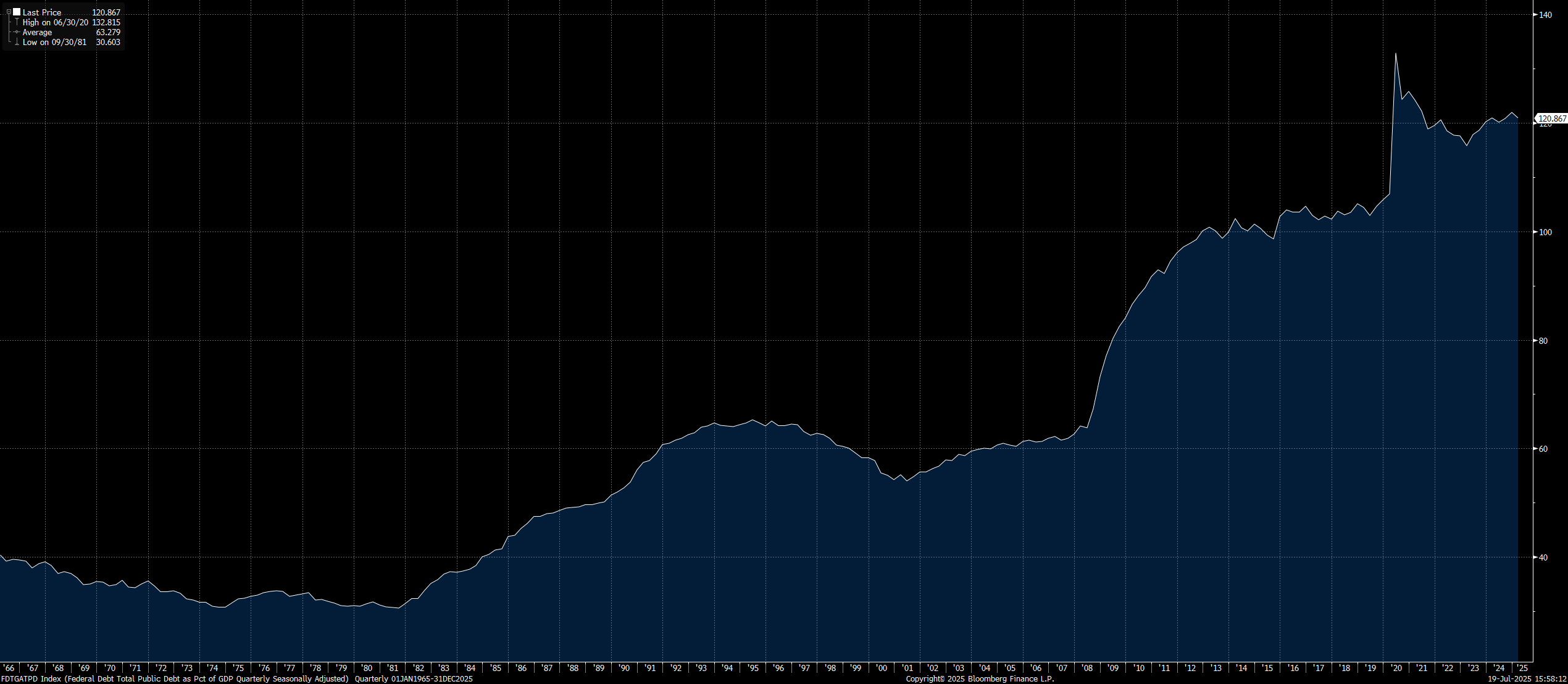Click the Low marker icon in legend

pyautogui.click(x=17, y=42)
